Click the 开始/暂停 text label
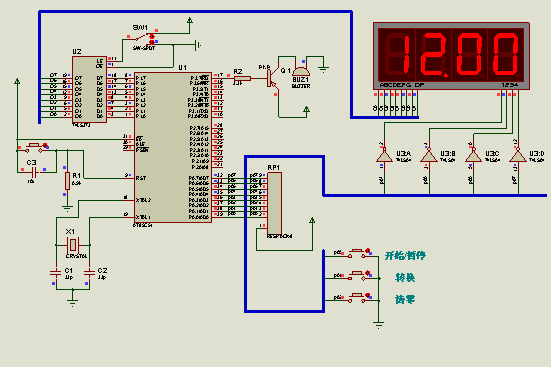552x368 pixels. point(405,256)
